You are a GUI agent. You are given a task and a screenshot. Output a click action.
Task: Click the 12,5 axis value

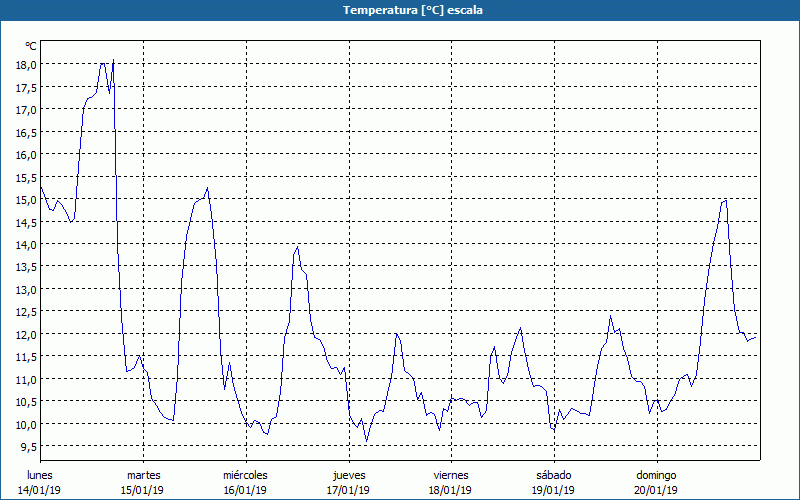[x=28, y=312]
